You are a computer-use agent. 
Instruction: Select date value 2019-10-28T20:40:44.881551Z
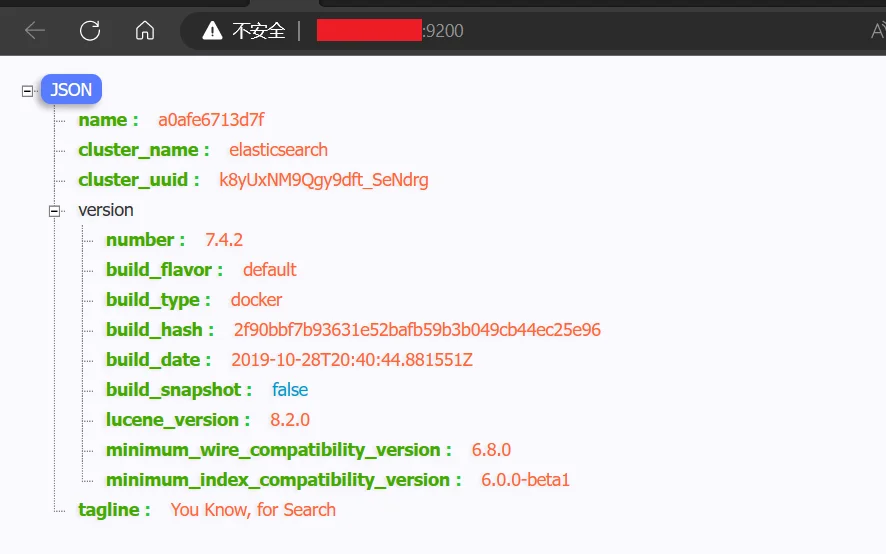(x=352, y=360)
